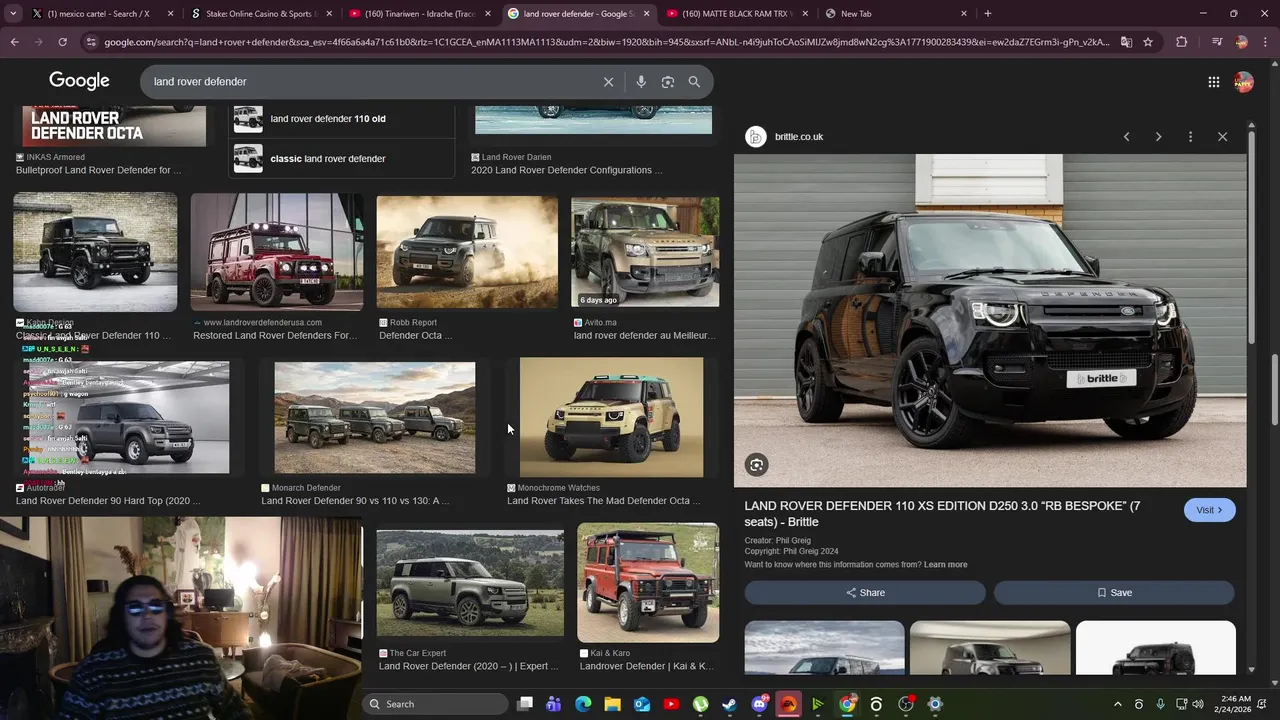This screenshot has height=720, width=1280.
Task: Open Outlook from the taskbar
Action: click(642, 704)
